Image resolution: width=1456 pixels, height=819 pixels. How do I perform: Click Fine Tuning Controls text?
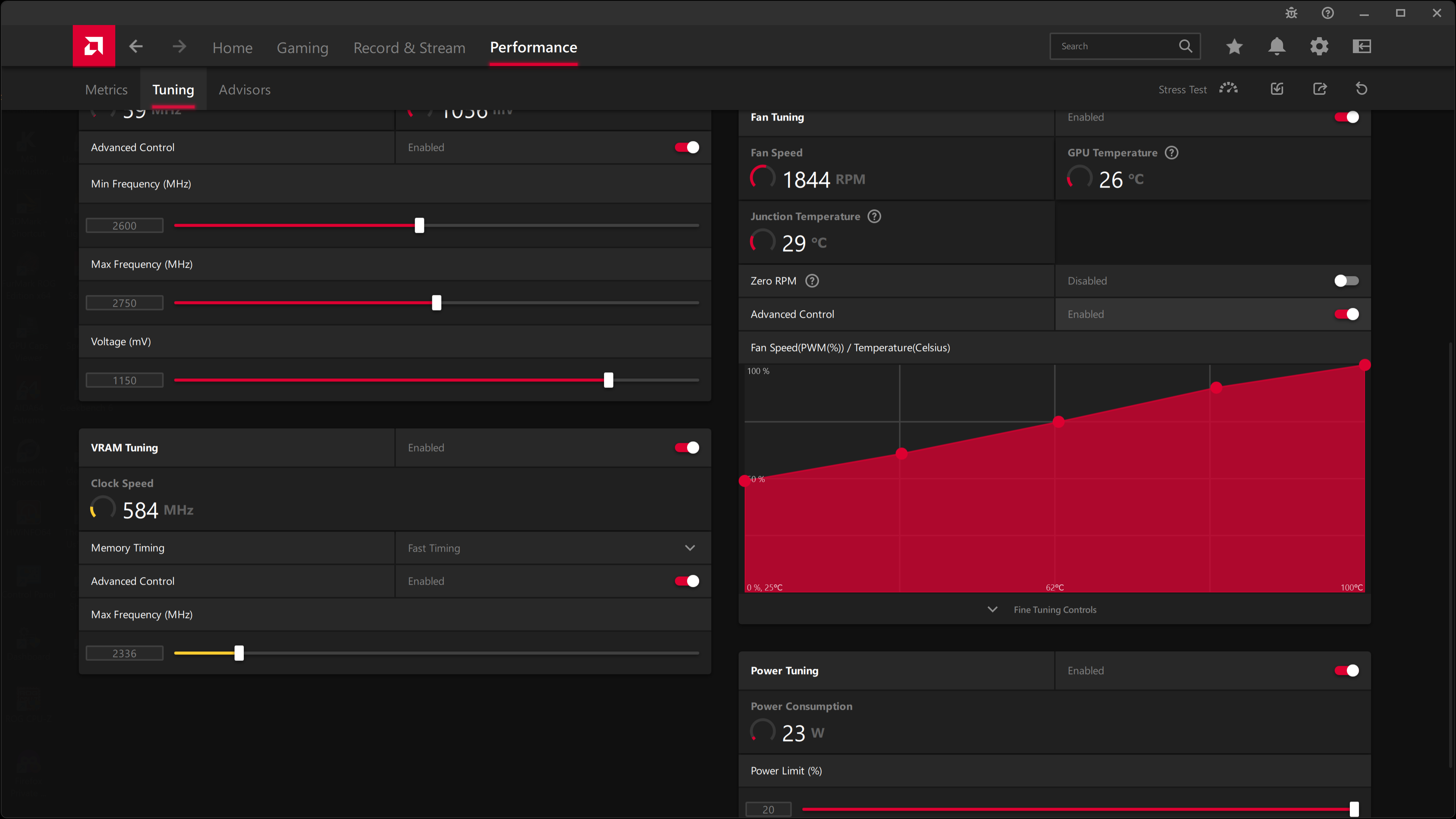click(x=1055, y=609)
